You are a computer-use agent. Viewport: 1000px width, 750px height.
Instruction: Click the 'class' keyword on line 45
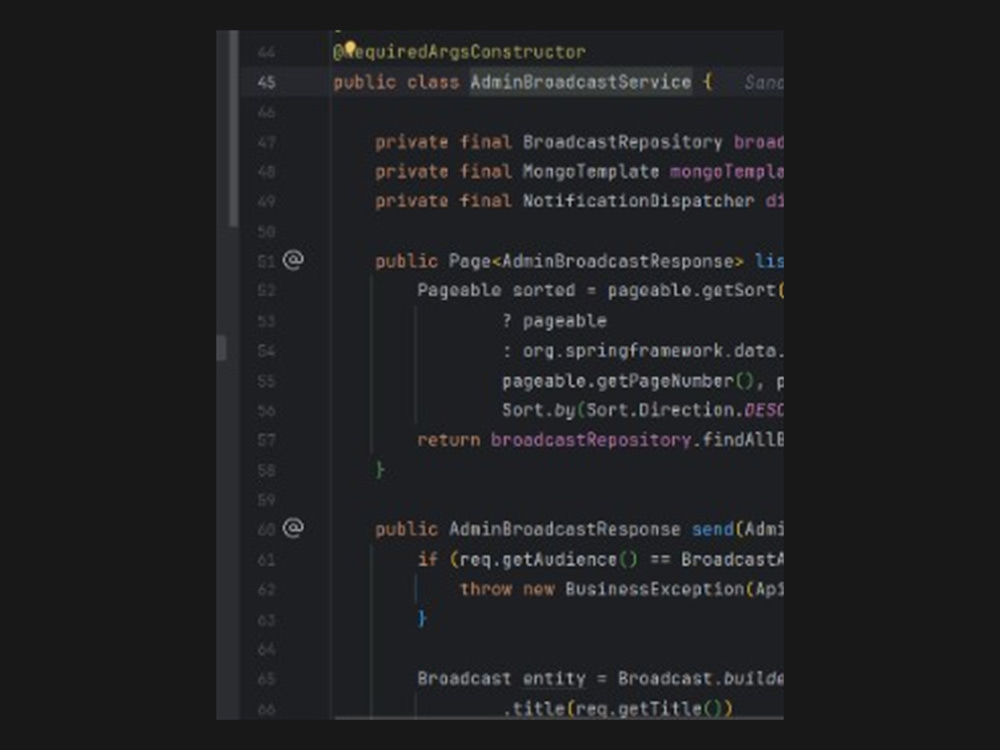point(433,82)
